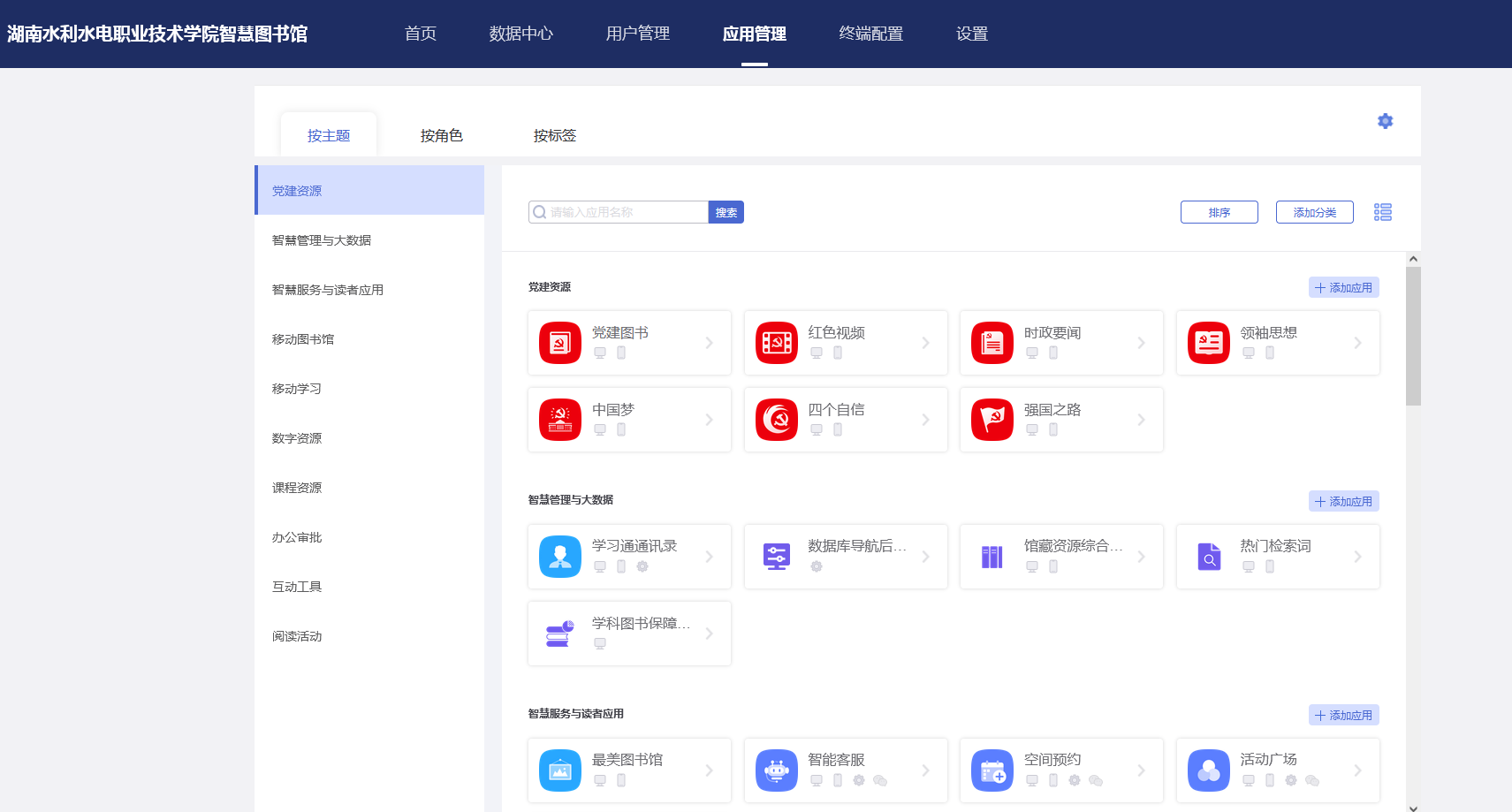This screenshot has height=812, width=1512.
Task: Click 添加应用 in 党建资源 section
Action: pos(1343,287)
